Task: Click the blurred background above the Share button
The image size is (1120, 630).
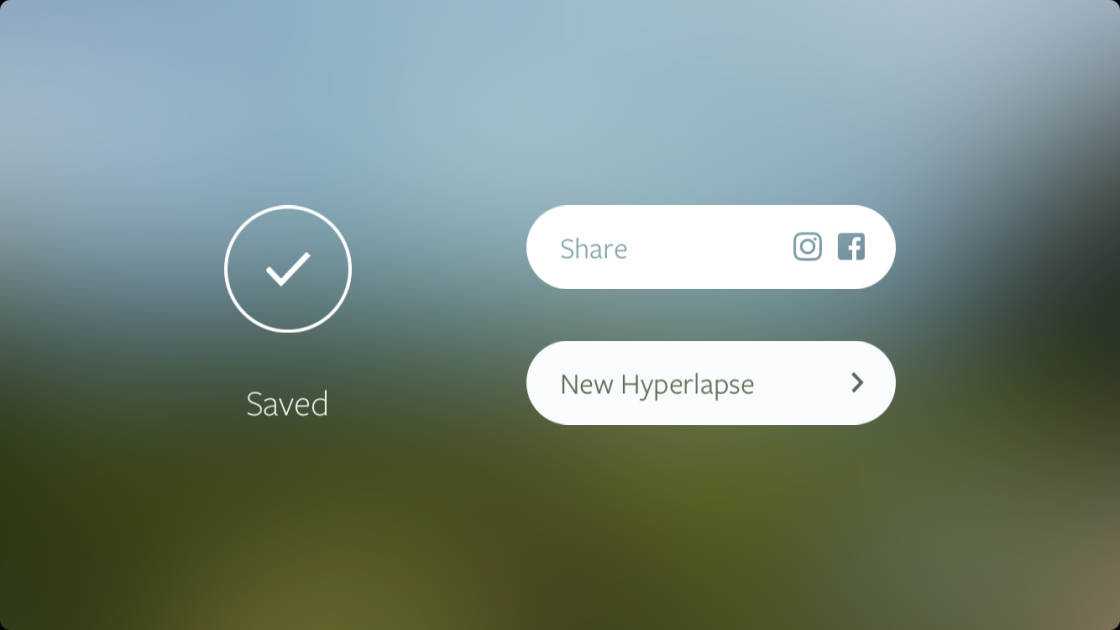Action: click(x=711, y=107)
